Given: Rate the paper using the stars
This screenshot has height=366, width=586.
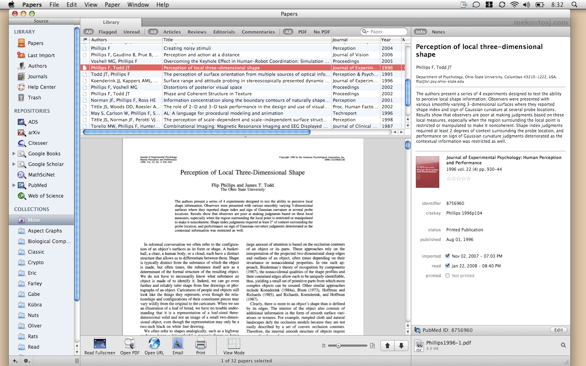Looking at the screenshot, I should pos(458,179).
